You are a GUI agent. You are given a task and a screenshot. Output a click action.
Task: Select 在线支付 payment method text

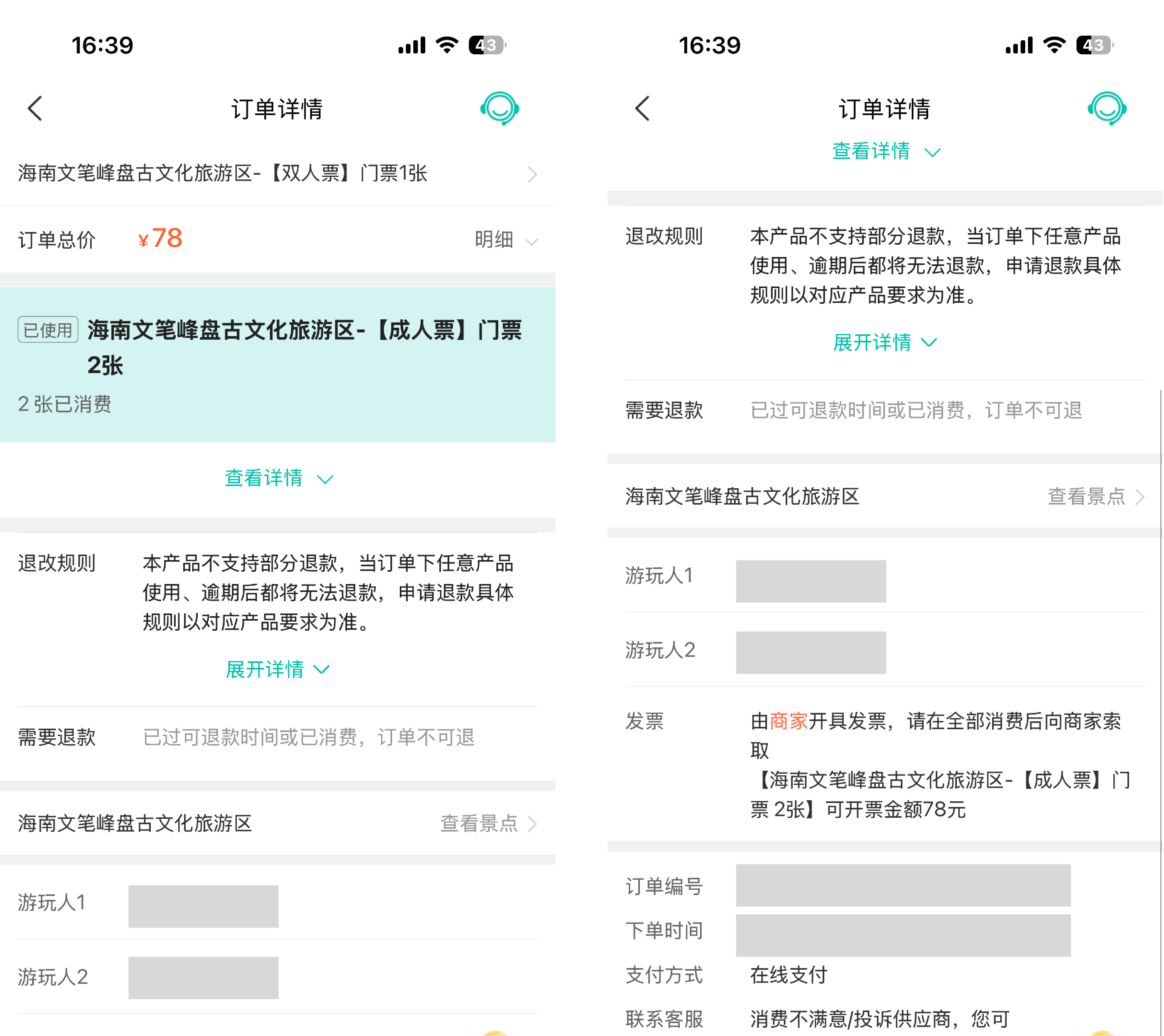789,975
